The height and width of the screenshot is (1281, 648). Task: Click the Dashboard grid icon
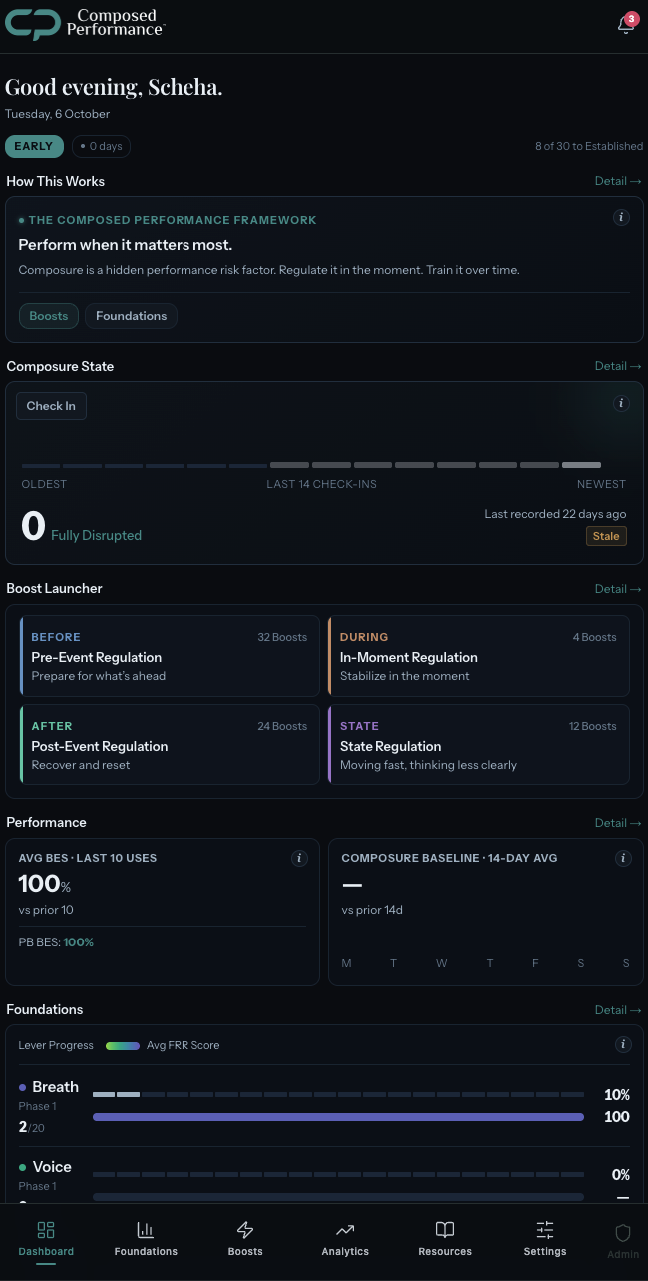click(46, 1230)
